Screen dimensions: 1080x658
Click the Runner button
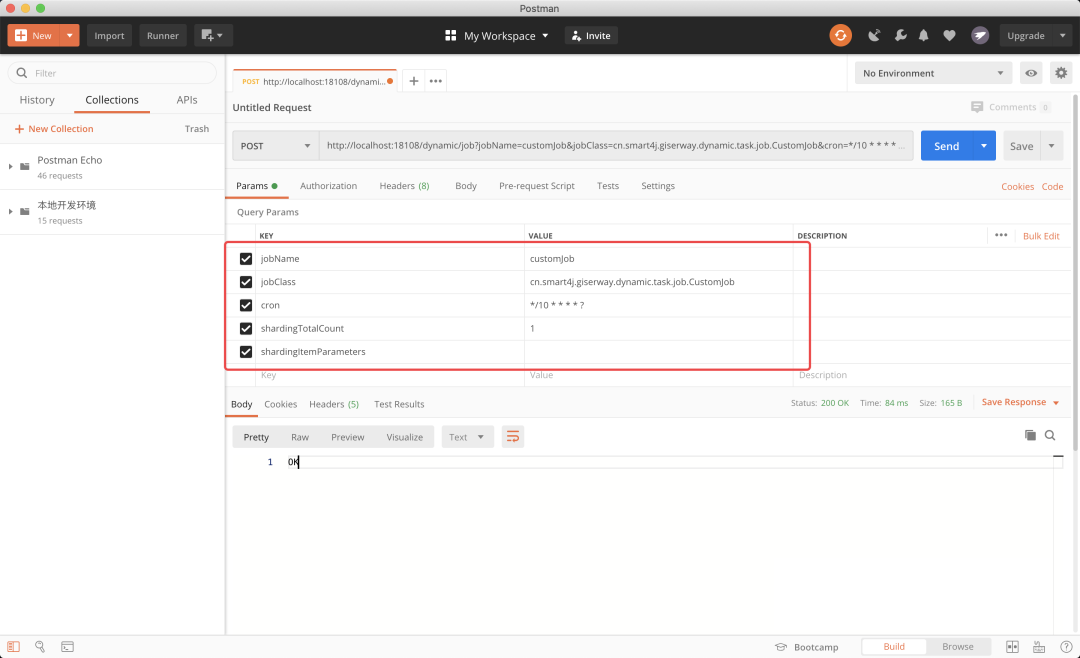(x=163, y=35)
